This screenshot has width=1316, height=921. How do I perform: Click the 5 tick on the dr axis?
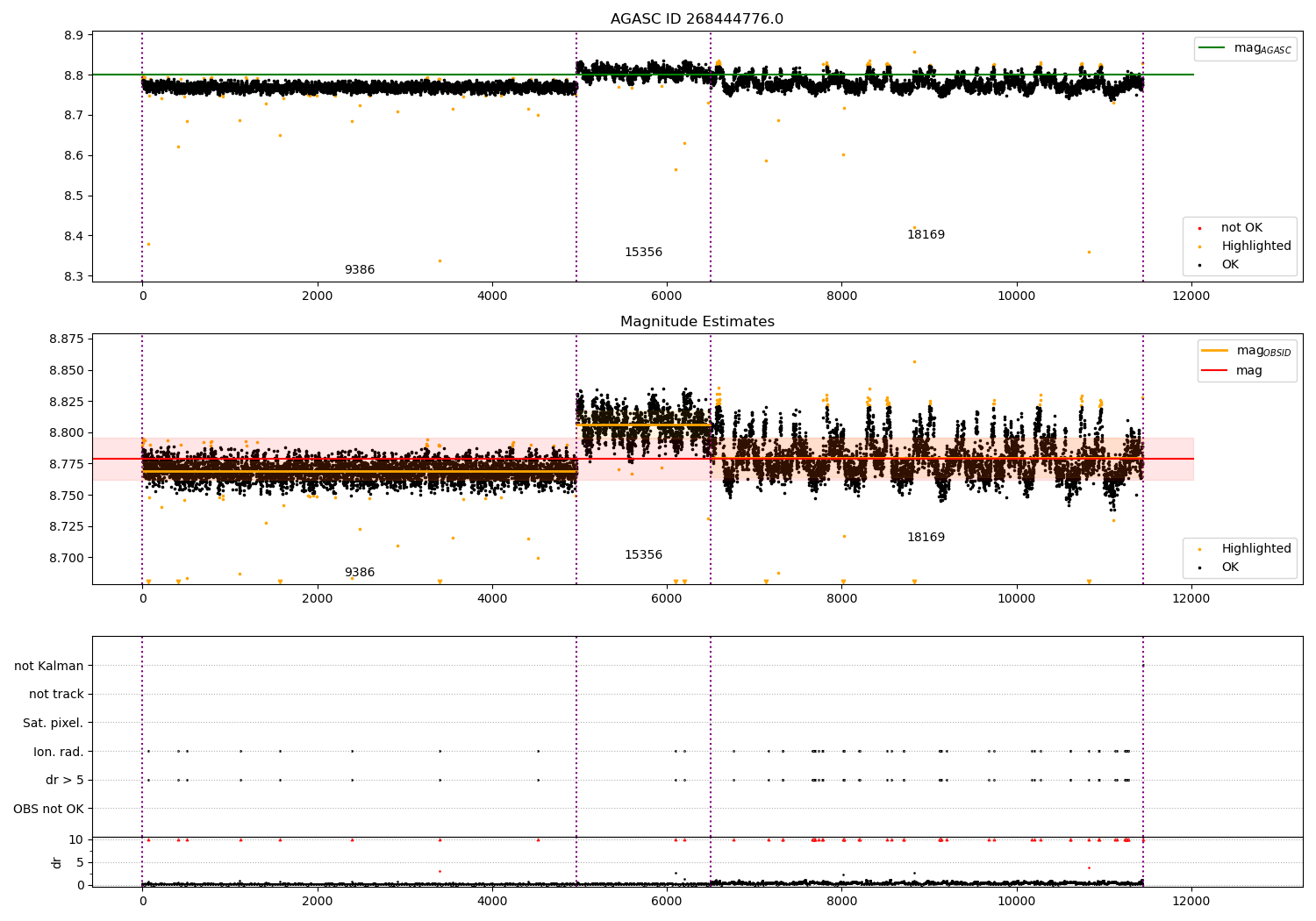coord(80,862)
